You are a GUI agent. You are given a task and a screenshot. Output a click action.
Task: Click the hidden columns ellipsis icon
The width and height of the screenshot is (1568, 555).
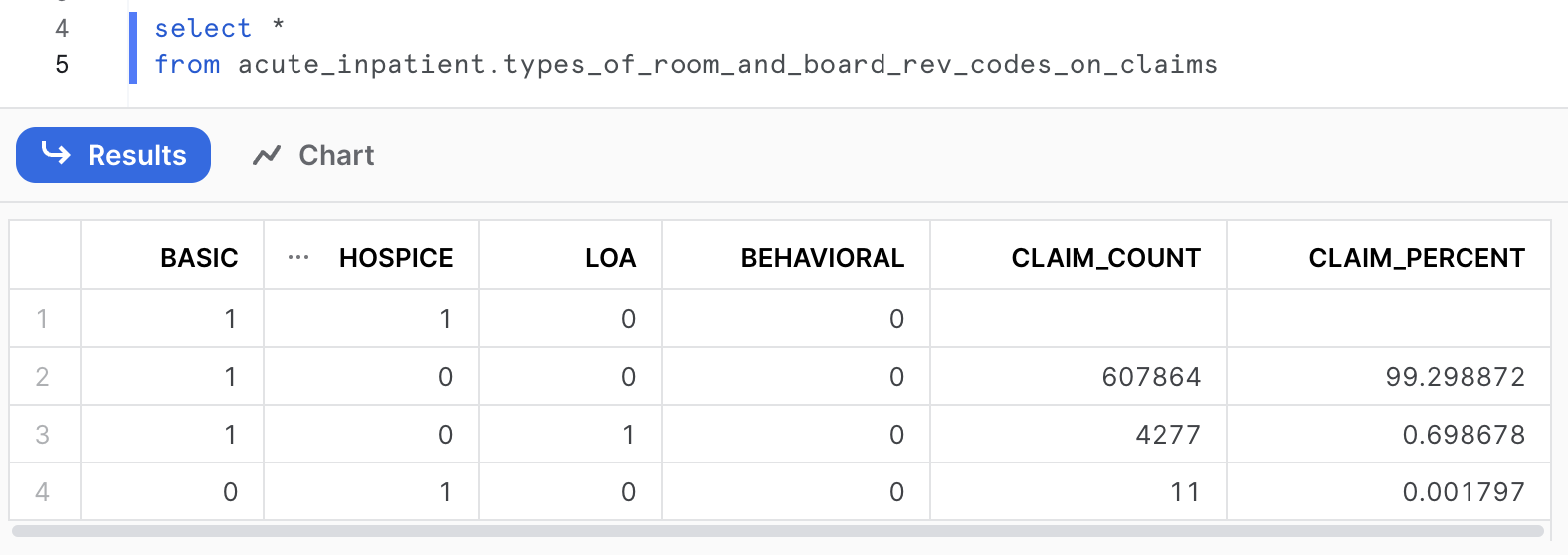(x=297, y=258)
